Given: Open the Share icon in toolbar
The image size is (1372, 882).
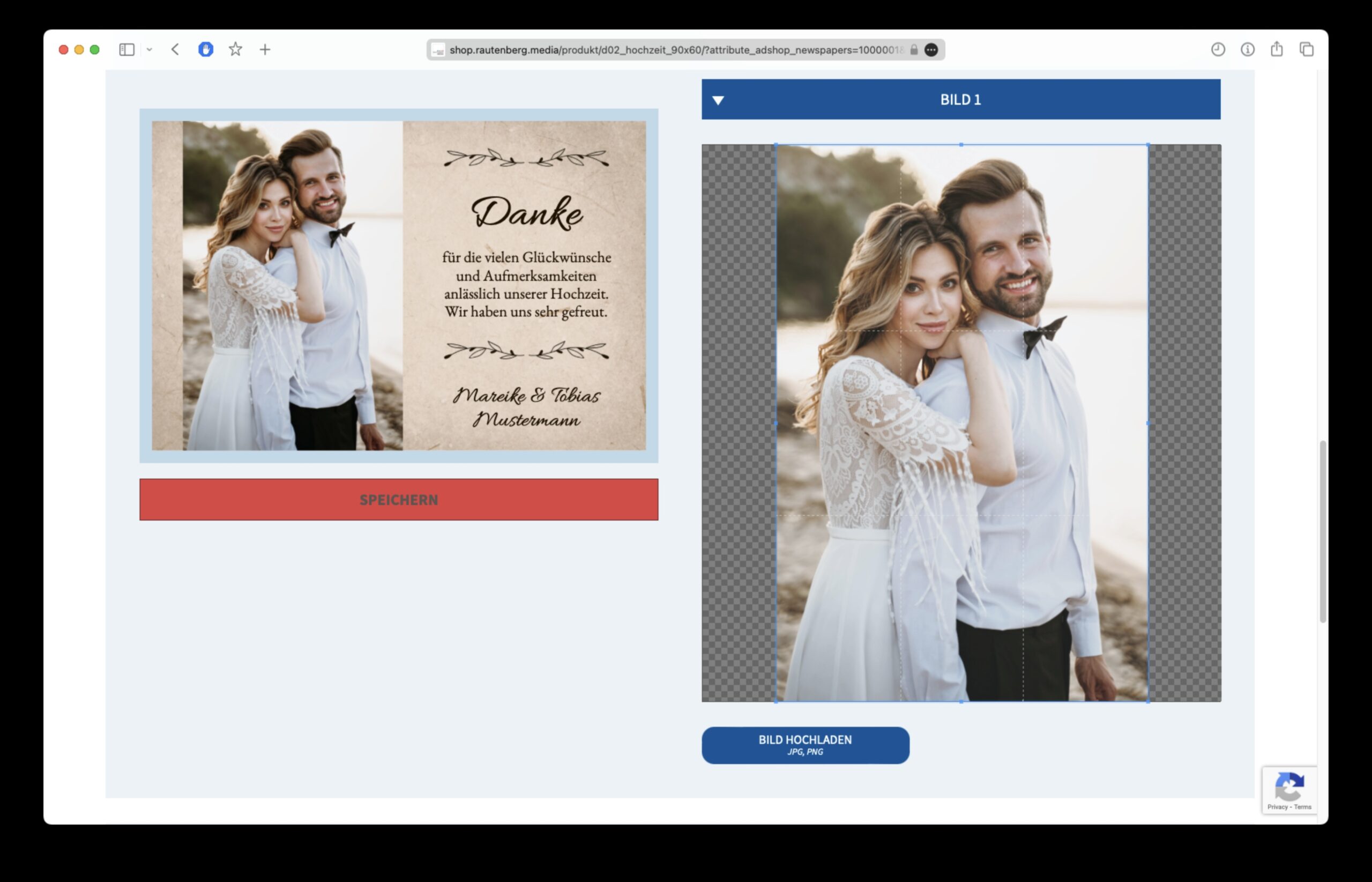Looking at the screenshot, I should 1277,49.
